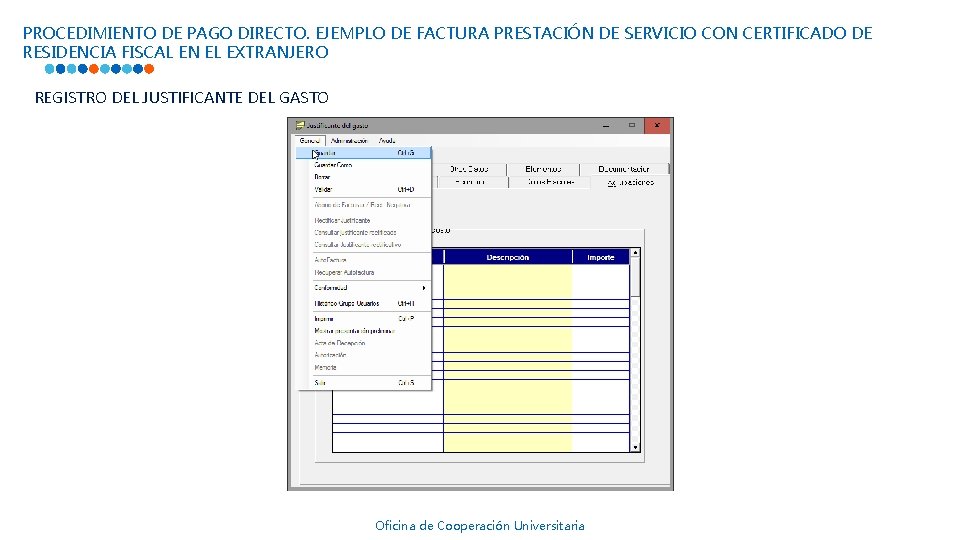Viewport: 960px width, 540px height.
Task: Open the Administración menu
Action: tap(349, 141)
